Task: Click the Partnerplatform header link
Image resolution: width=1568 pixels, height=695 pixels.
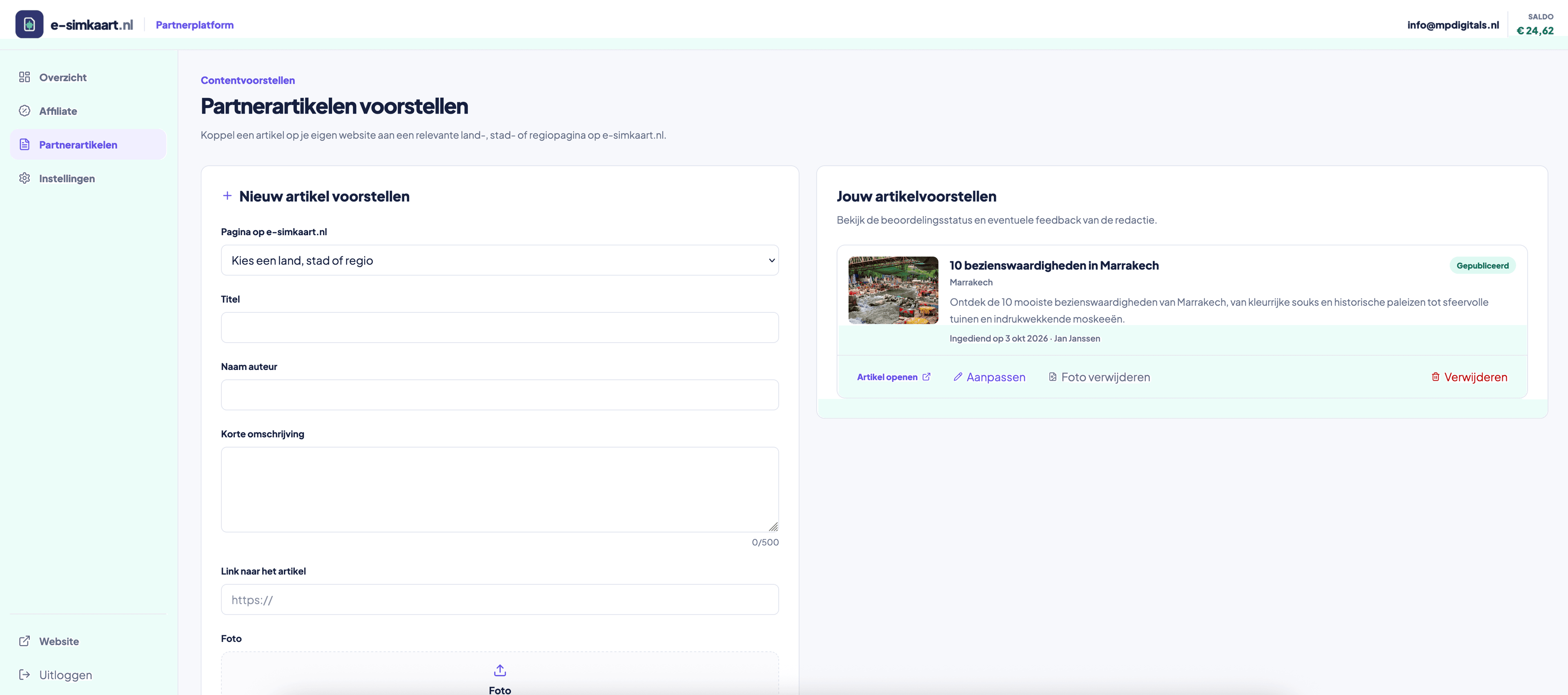Action: pyautogui.click(x=195, y=25)
